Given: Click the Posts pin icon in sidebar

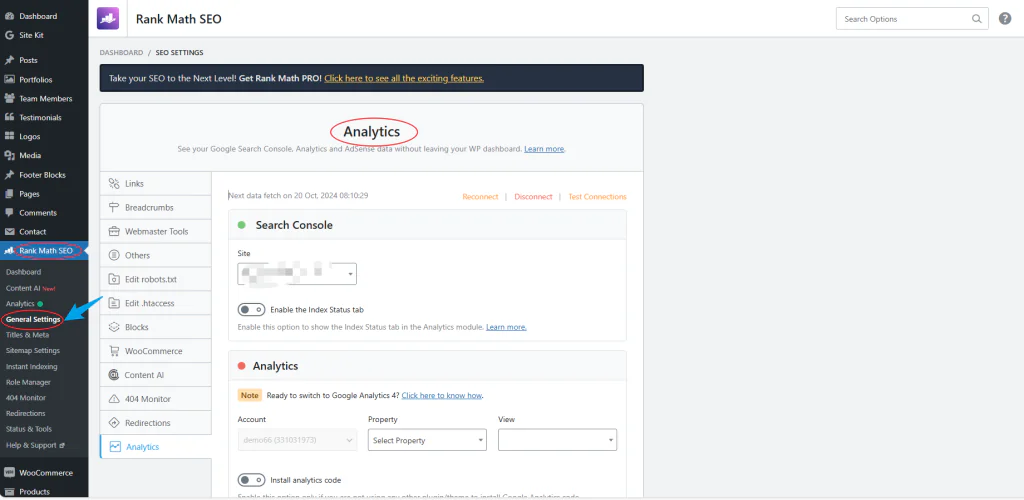Looking at the screenshot, I should (x=9, y=60).
